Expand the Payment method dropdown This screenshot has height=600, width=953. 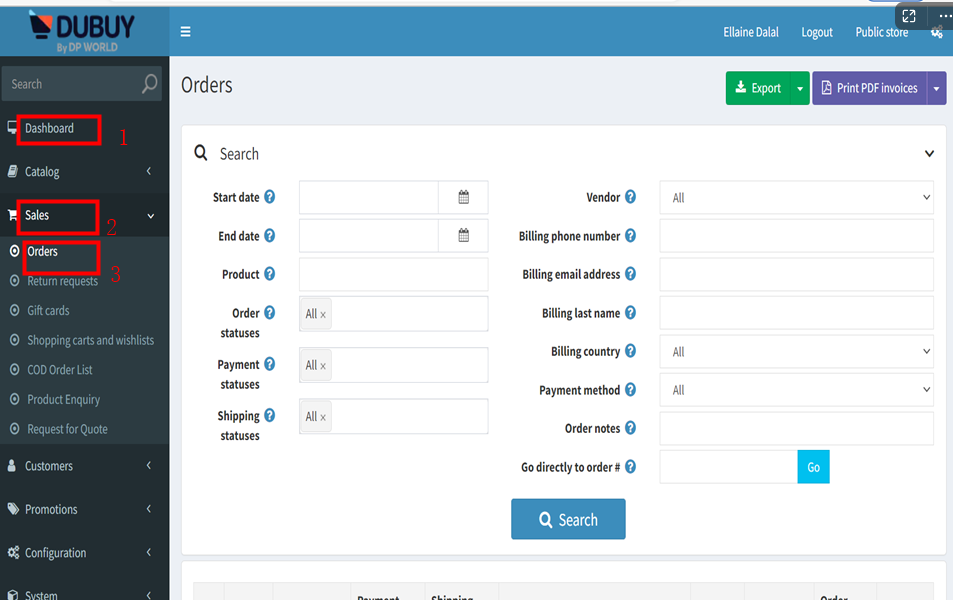tap(796, 390)
